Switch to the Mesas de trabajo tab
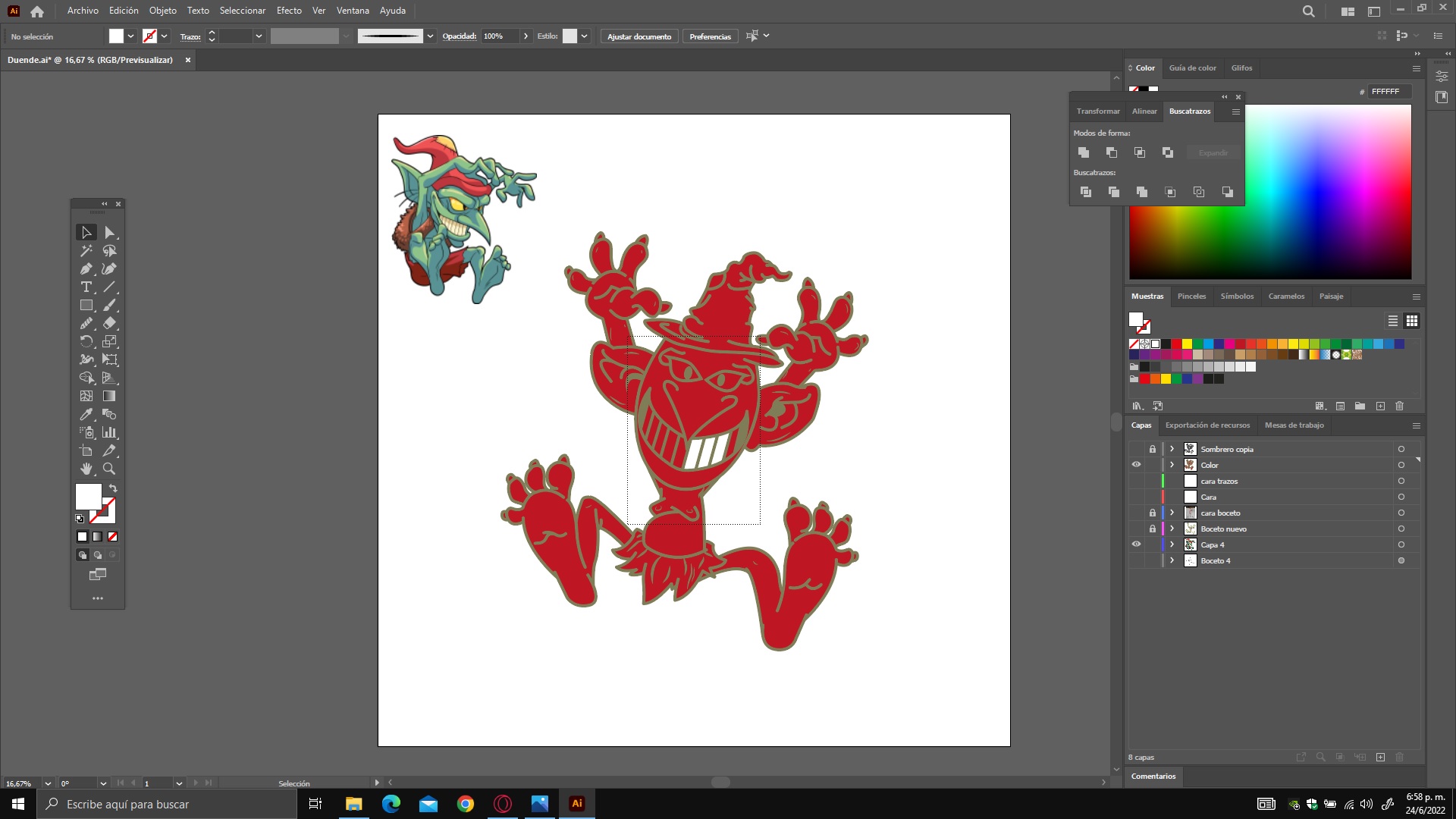The image size is (1456, 819). [x=1294, y=425]
